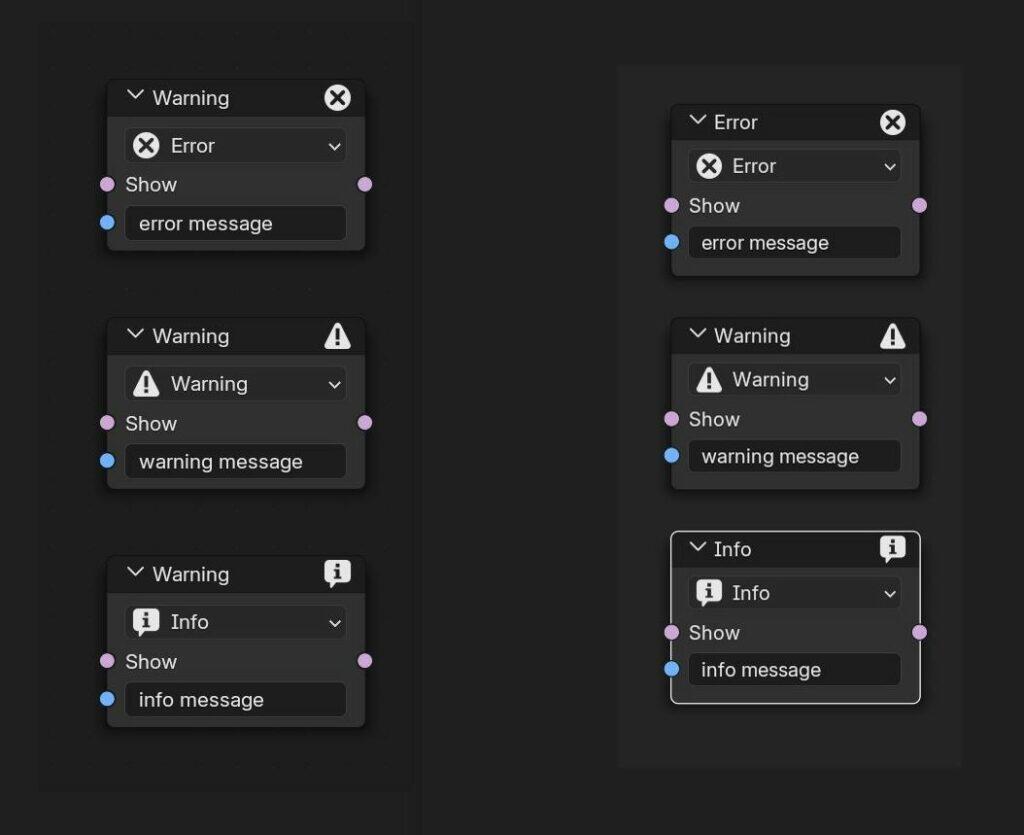Click the error X icon in the top-left Warning node header

point(338,98)
